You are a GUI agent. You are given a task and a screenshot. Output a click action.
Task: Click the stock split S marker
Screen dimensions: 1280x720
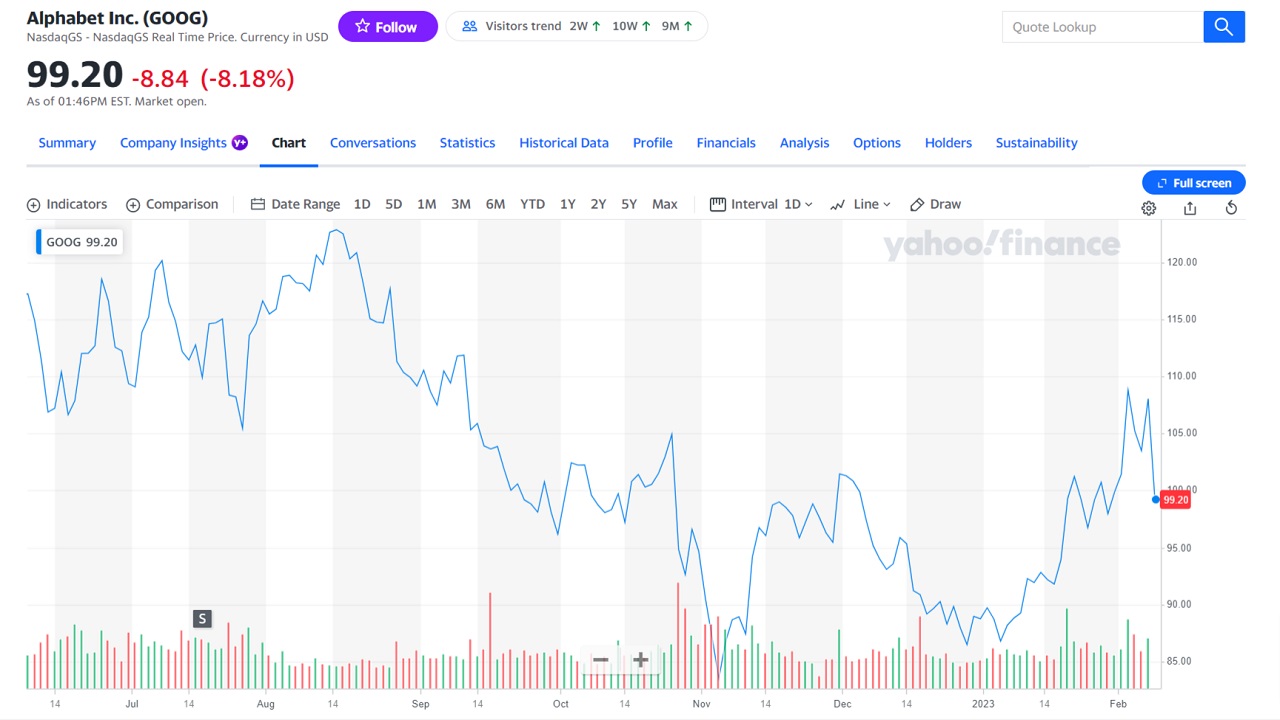(202, 619)
